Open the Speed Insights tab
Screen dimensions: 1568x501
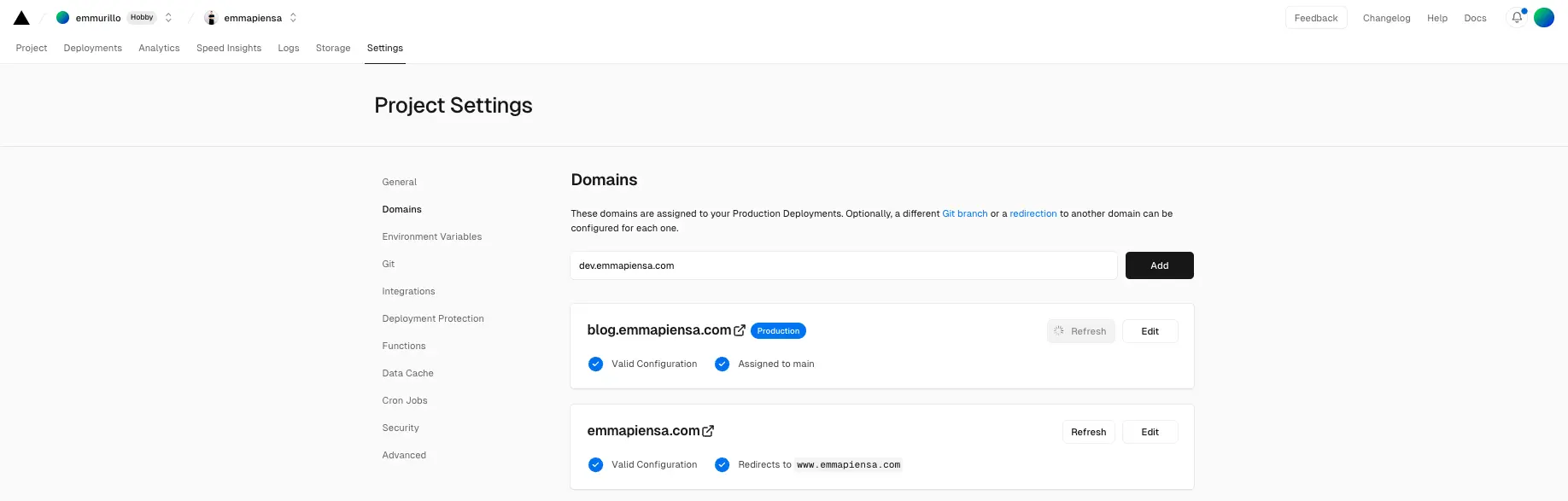[x=229, y=48]
